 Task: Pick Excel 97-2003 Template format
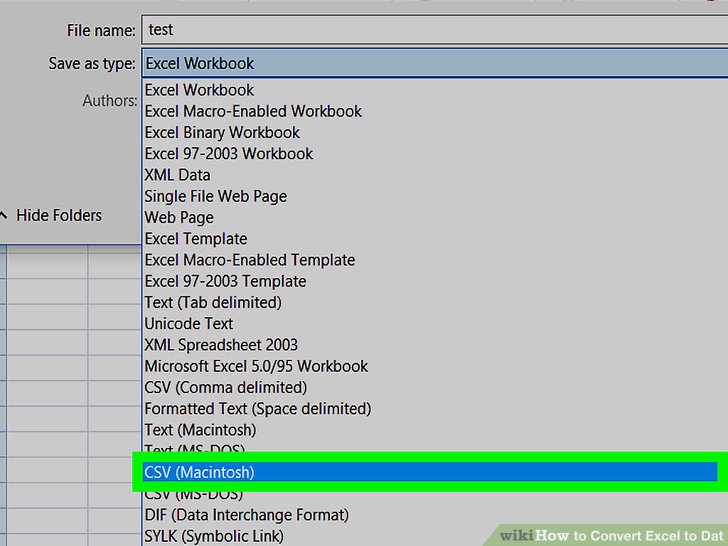225,281
